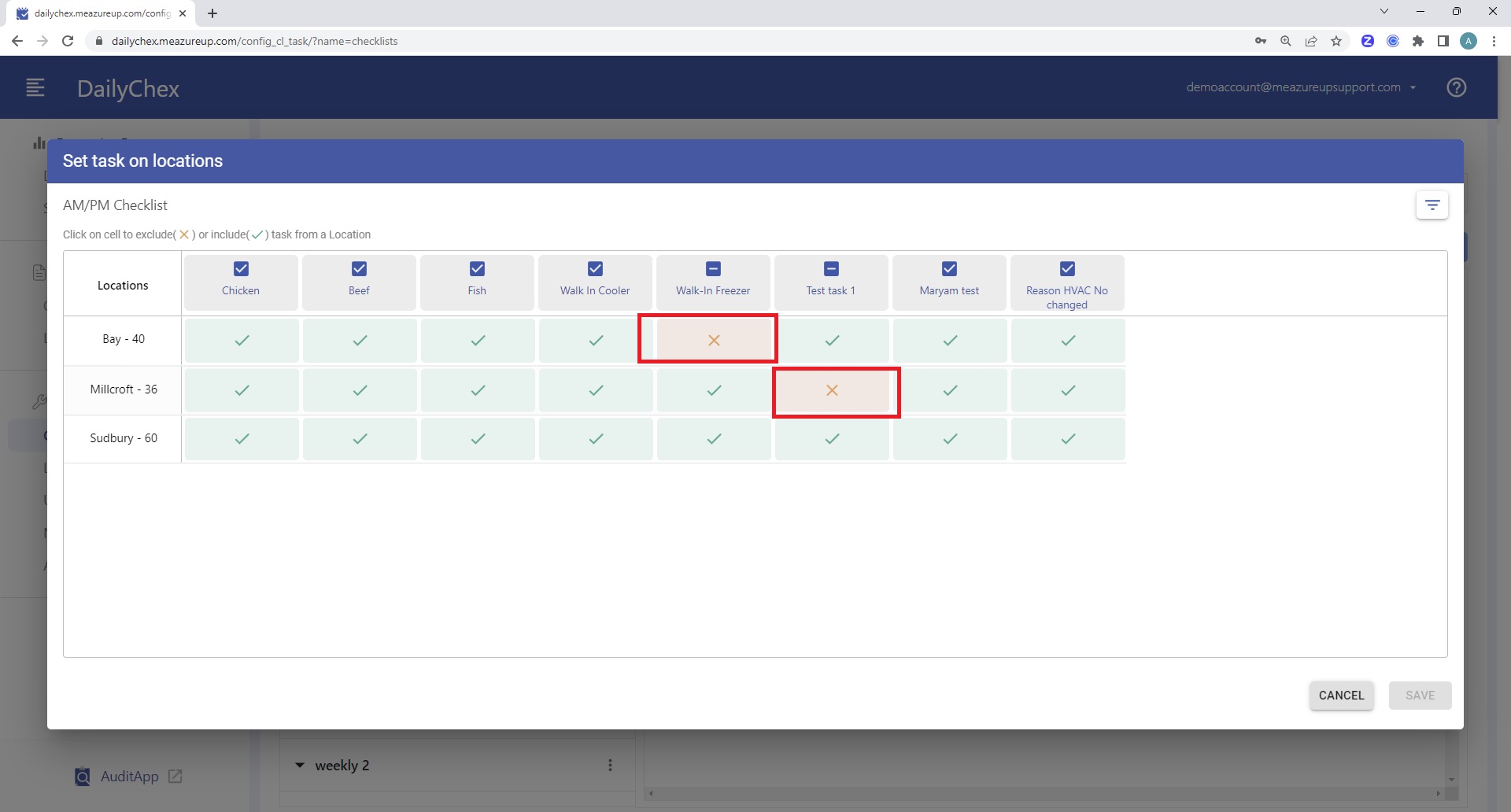Click the DailyChex logo

pyautogui.click(x=128, y=89)
